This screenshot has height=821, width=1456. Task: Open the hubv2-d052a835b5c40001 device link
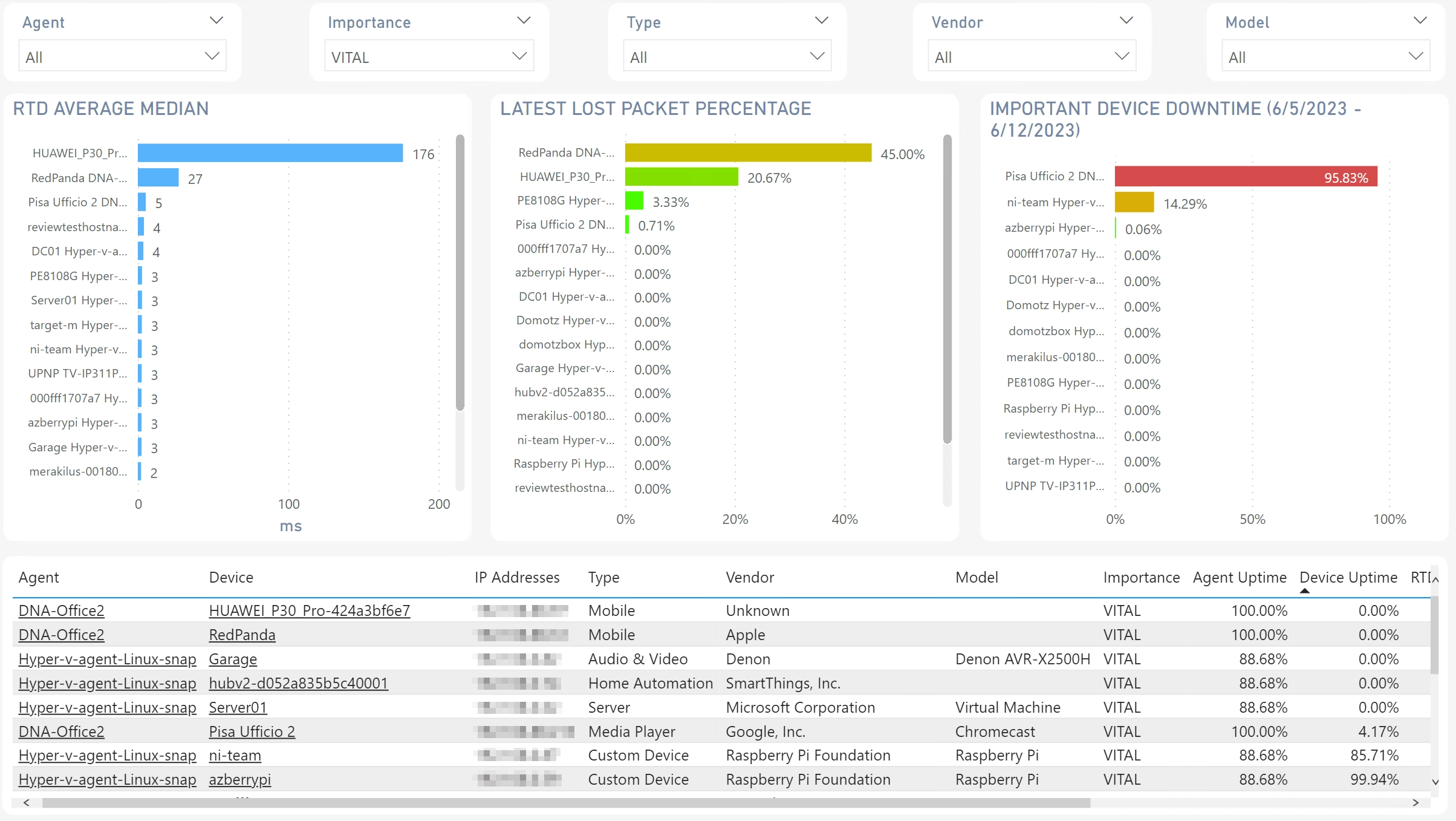click(x=299, y=683)
